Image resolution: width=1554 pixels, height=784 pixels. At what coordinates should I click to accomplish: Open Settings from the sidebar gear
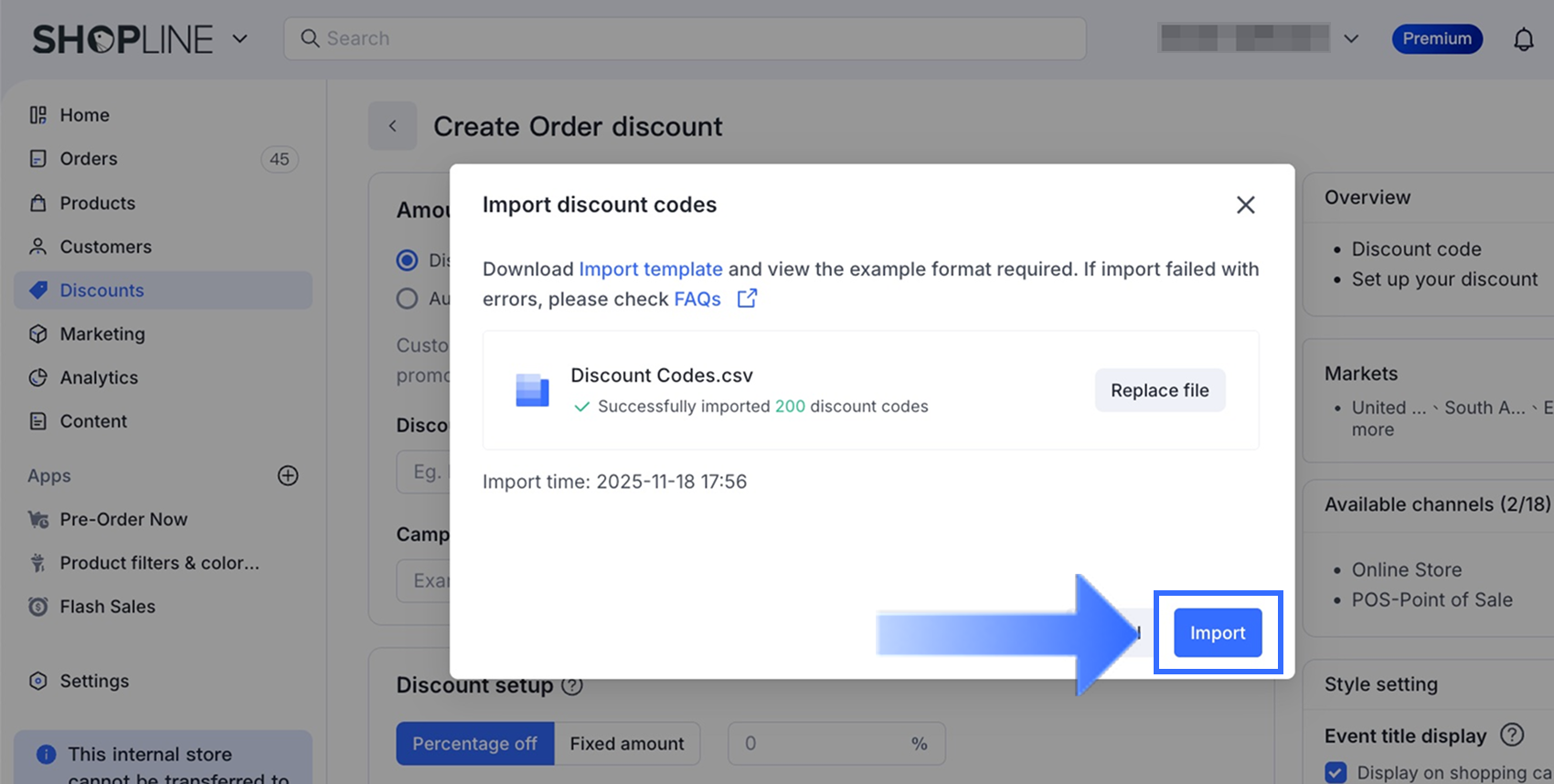tap(38, 681)
